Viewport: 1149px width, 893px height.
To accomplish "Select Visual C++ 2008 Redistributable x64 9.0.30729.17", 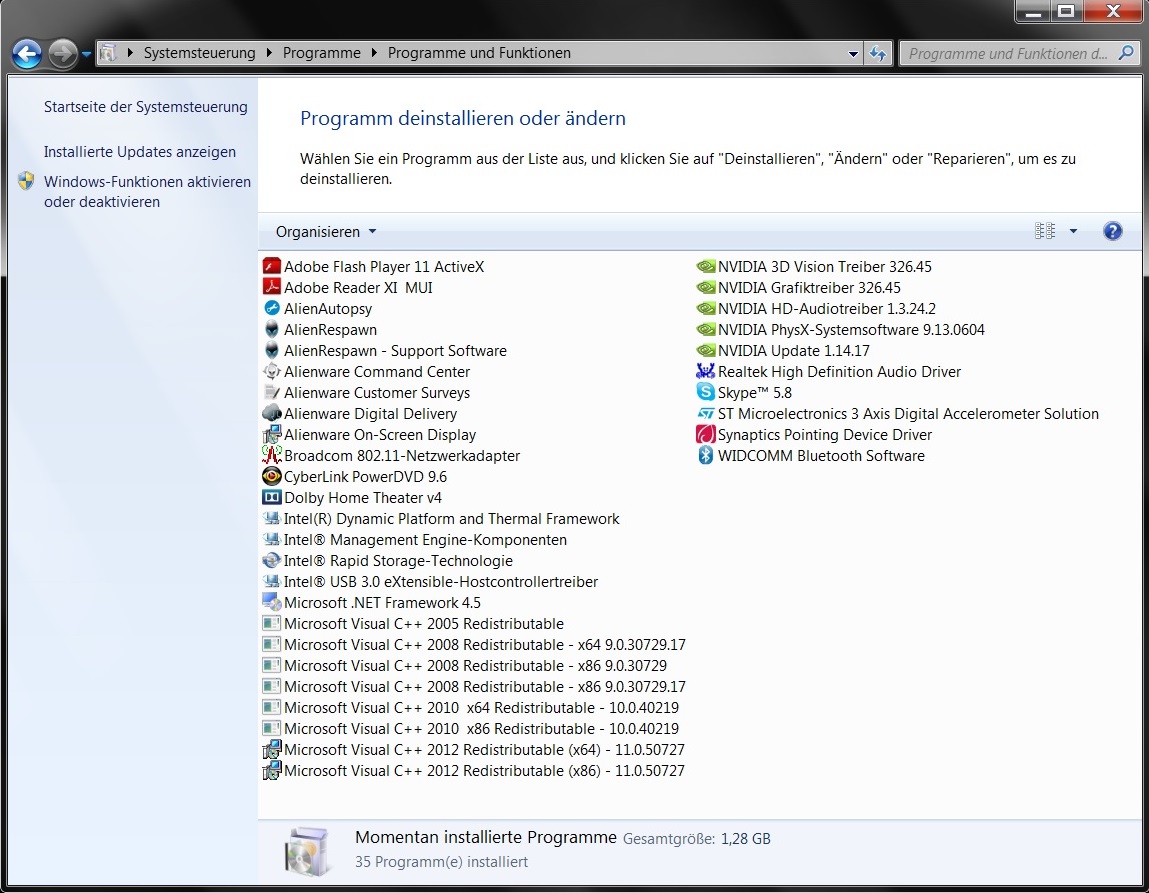I will click(x=474, y=645).
